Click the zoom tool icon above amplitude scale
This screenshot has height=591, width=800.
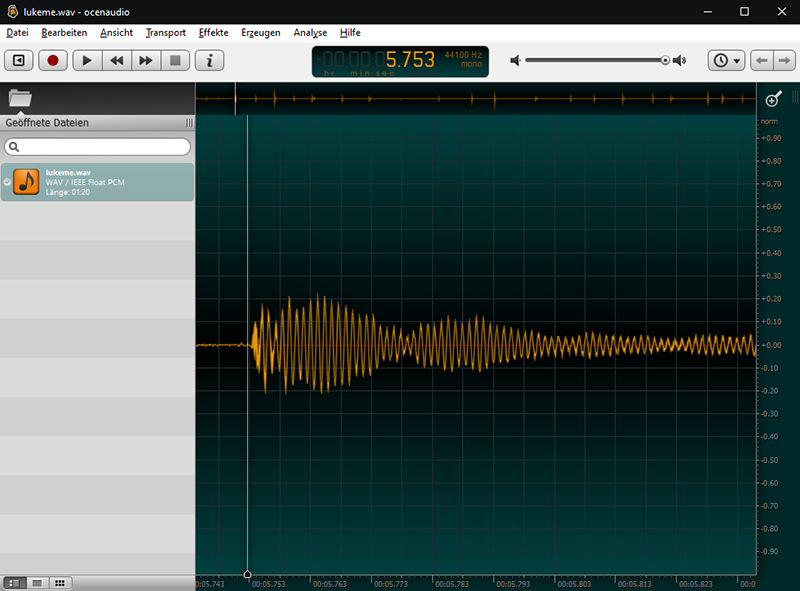pyautogui.click(x=773, y=98)
